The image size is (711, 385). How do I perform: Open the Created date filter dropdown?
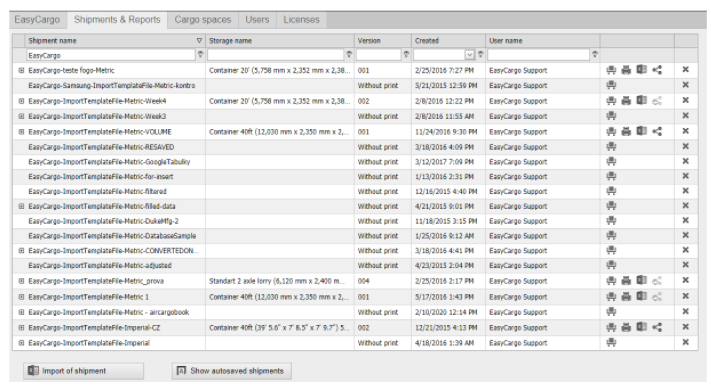(x=470, y=55)
